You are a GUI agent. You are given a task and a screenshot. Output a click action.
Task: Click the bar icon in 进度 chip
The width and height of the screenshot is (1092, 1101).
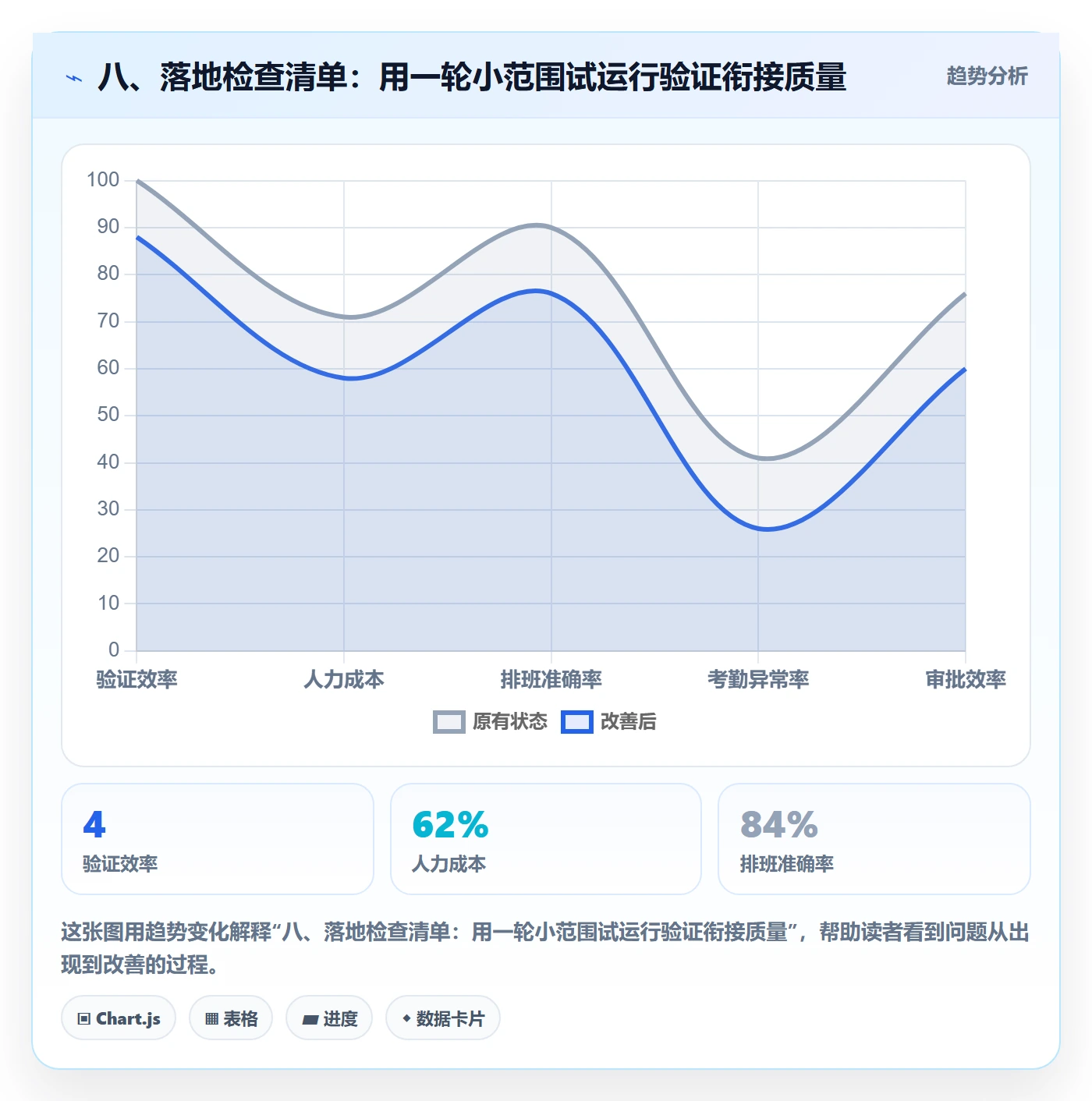point(310,1019)
